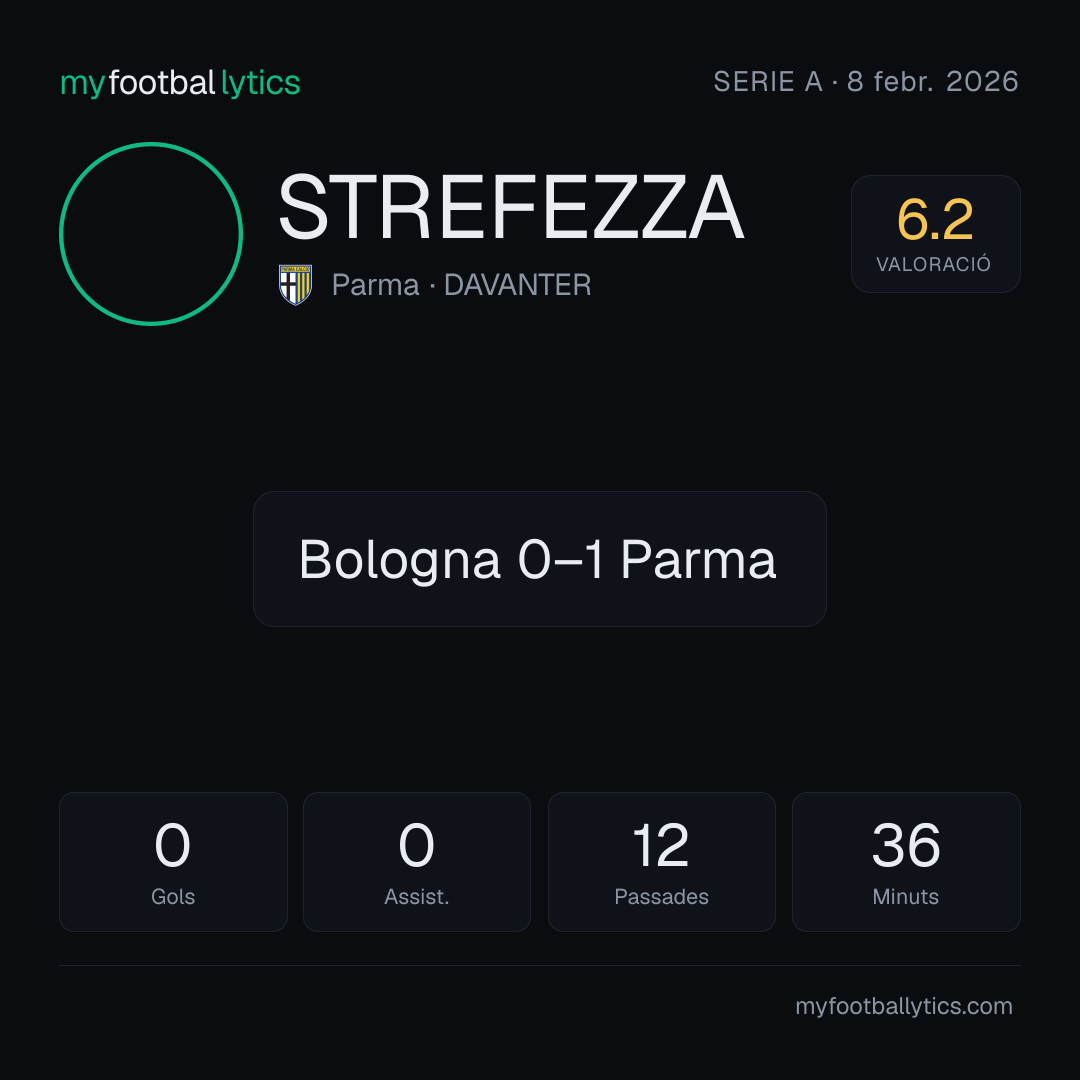The height and width of the screenshot is (1080, 1080).
Task: Select the Passades stat card
Action: point(661,862)
